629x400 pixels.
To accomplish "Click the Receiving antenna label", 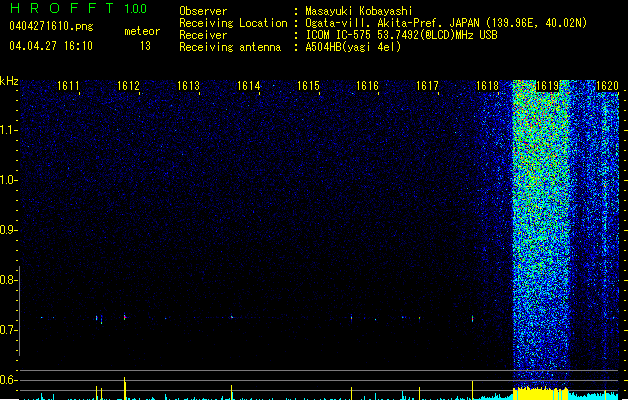I will (x=230, y=47).
